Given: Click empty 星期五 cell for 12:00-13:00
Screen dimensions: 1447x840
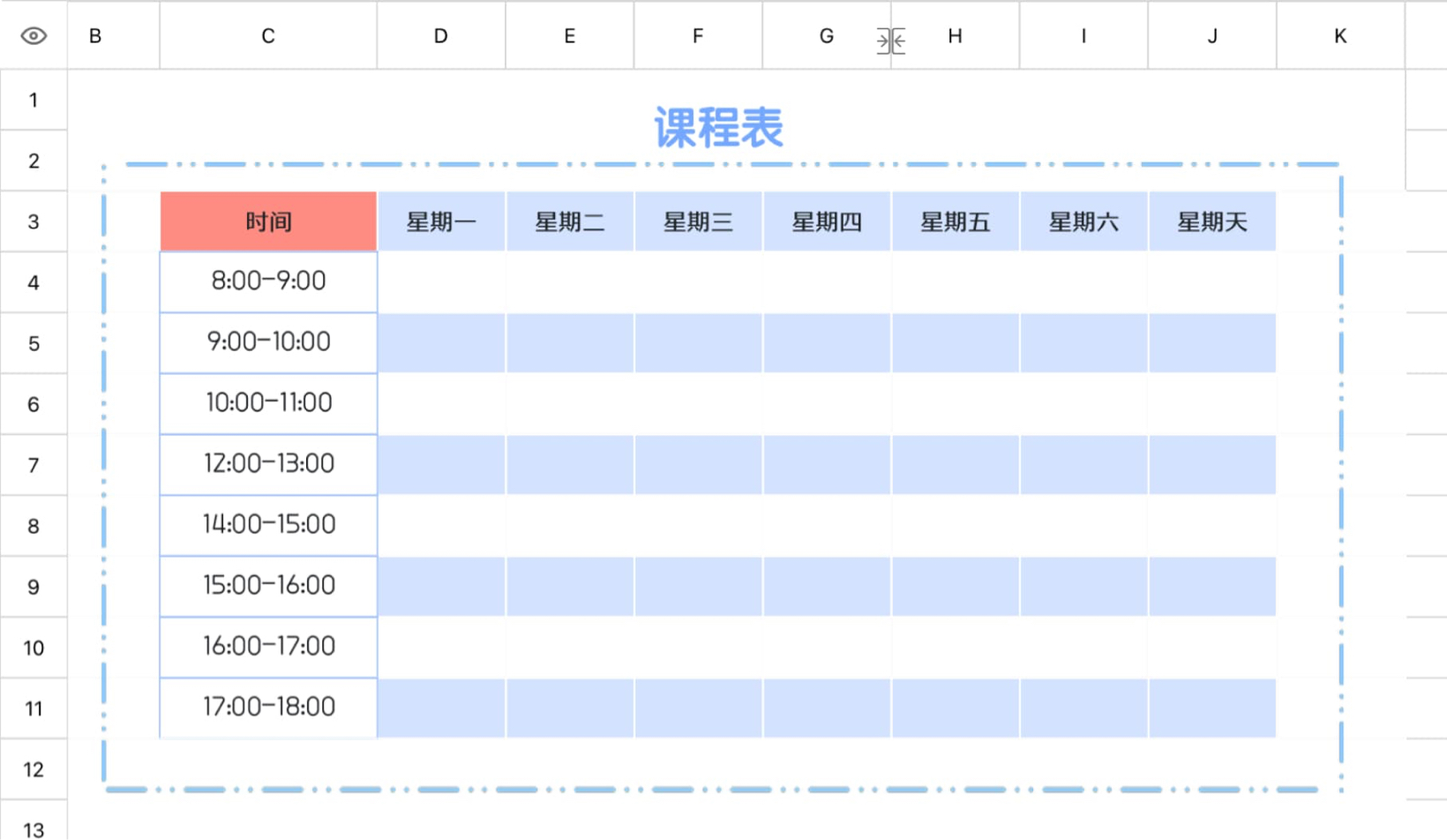Looking at the screenshot, I should click(x=956, y=465).
